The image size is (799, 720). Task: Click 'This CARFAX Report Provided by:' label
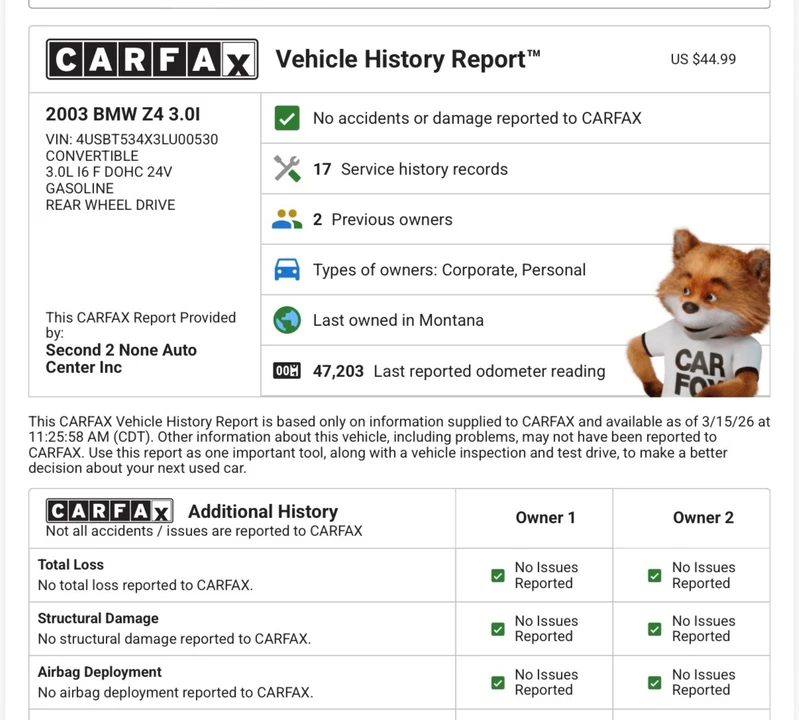click(141, 325)
